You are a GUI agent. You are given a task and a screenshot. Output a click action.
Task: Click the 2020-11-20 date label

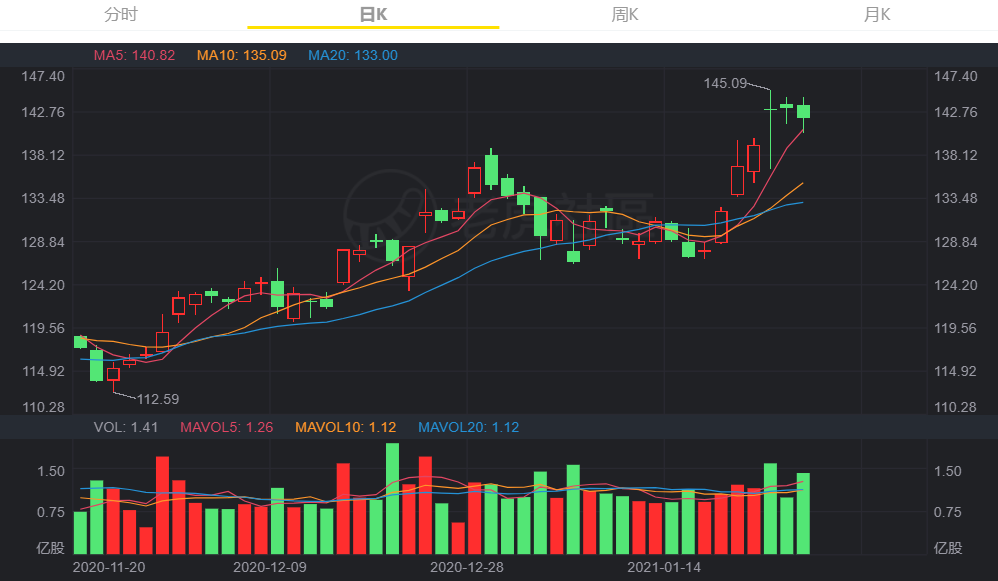tap(109, 567)
